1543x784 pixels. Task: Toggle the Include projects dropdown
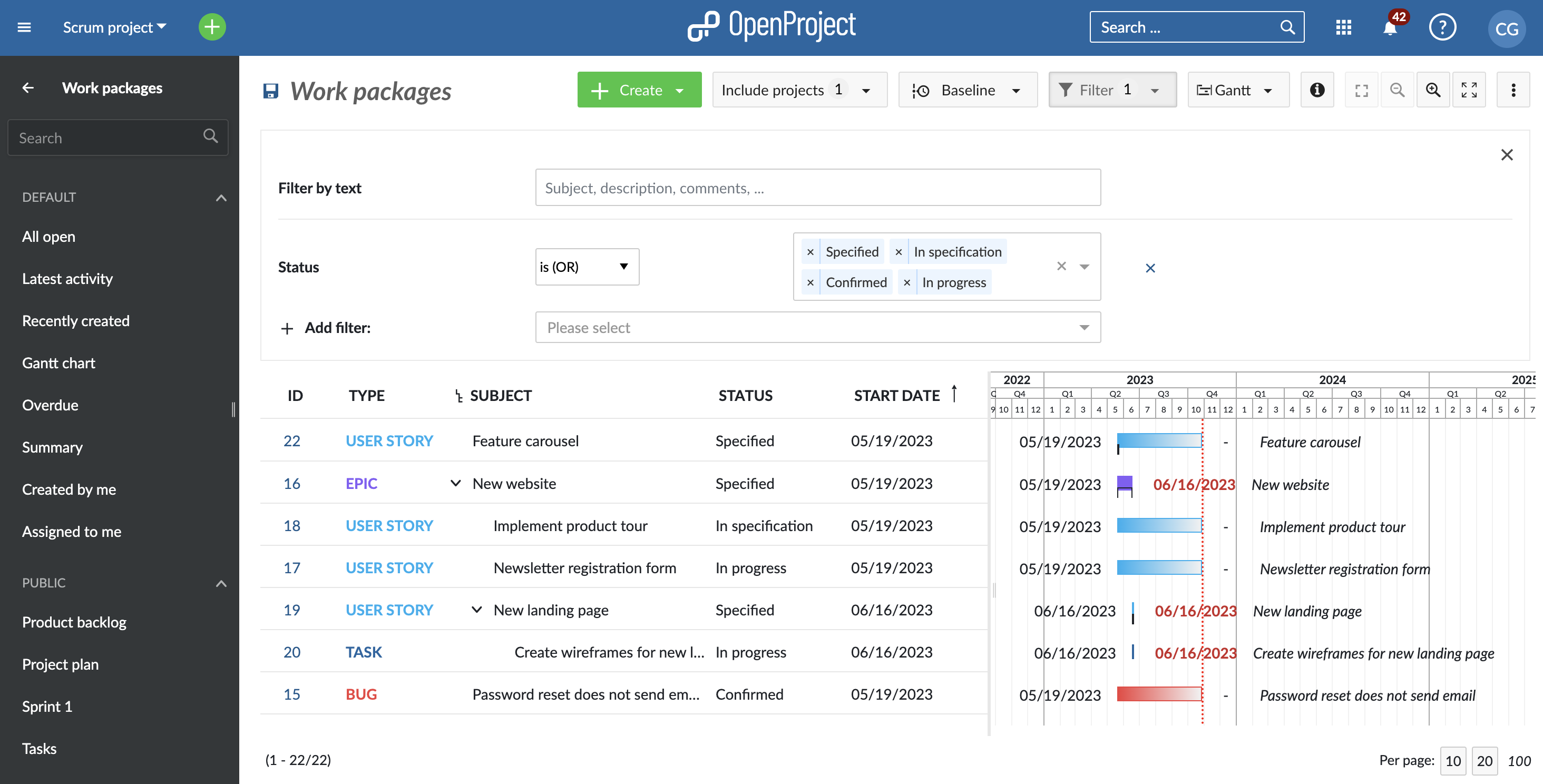coord(867,89)
